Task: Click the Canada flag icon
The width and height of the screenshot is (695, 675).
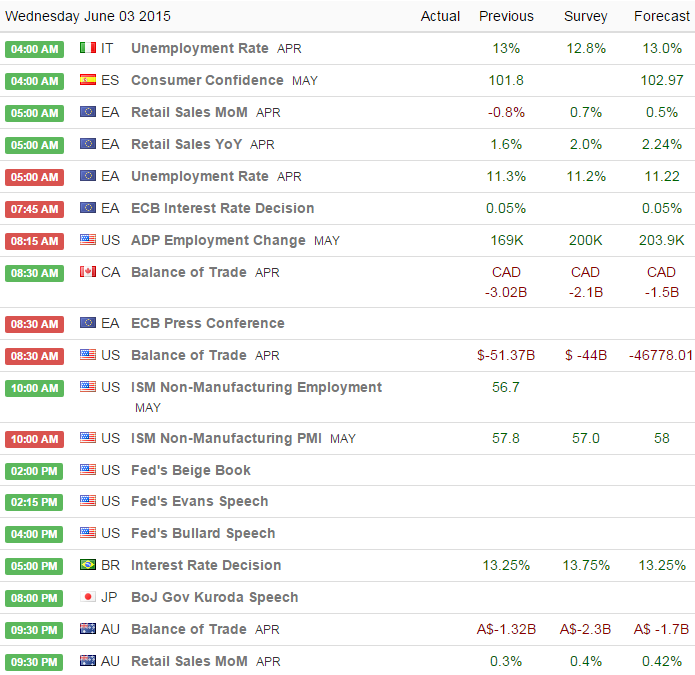Action: point(87,272)
